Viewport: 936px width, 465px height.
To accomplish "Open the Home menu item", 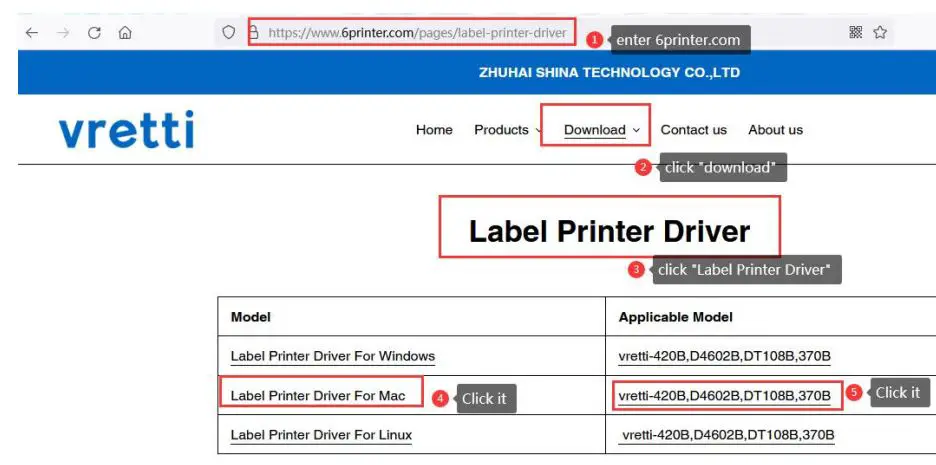I will click(434, 130).
